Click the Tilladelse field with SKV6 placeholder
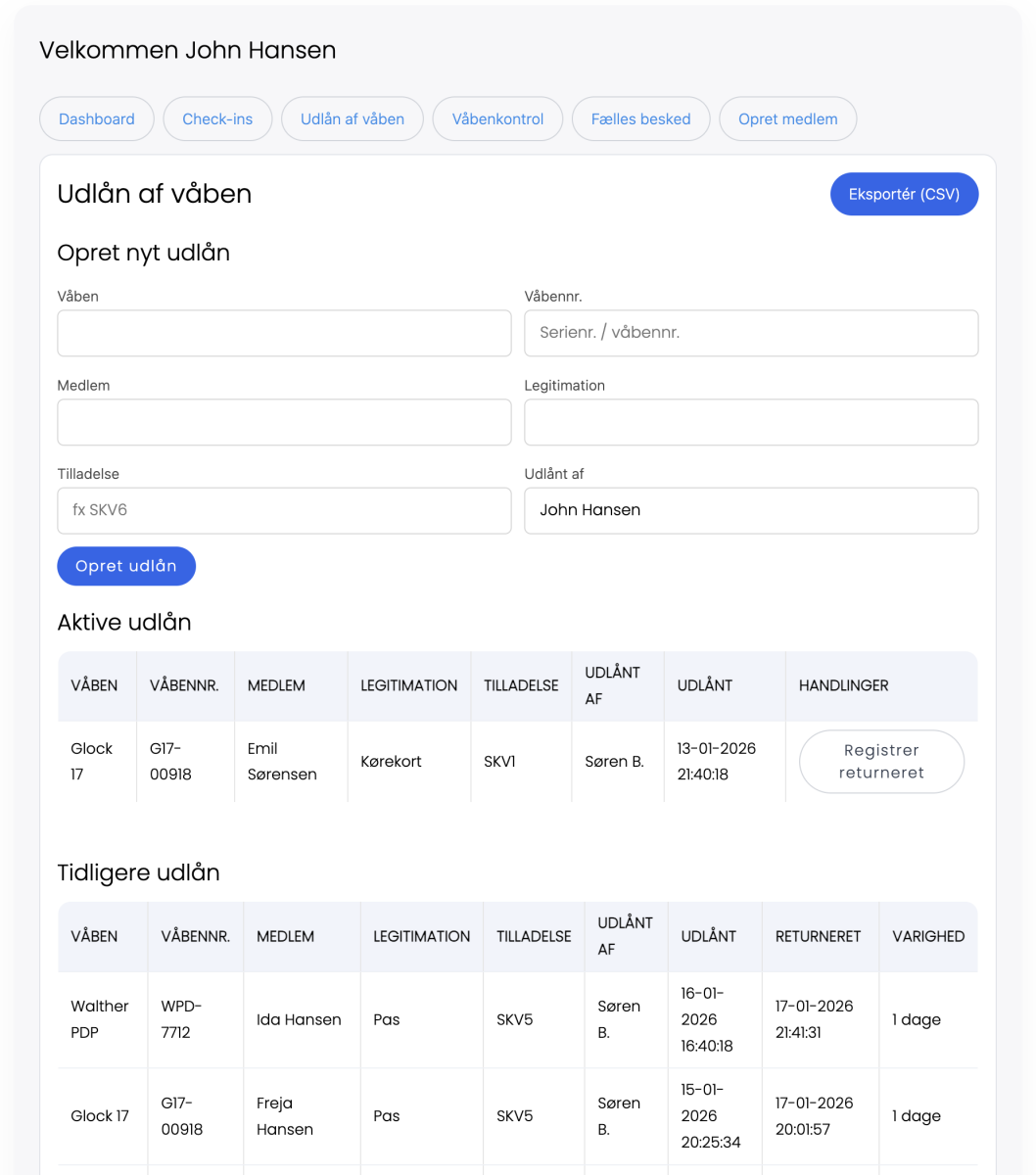The height and width of the screenshot is (1175, 1036). pyautogui.click(x=284, y=510)
